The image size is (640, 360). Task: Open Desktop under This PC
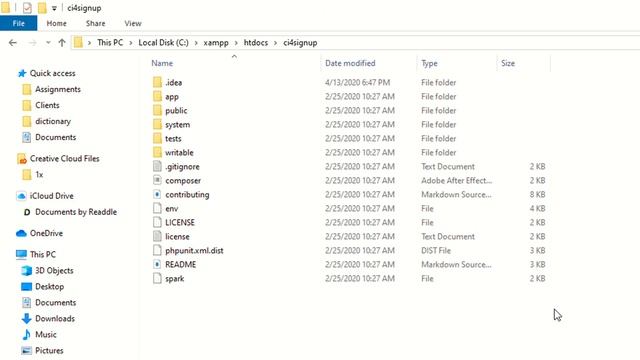[49, 287]
